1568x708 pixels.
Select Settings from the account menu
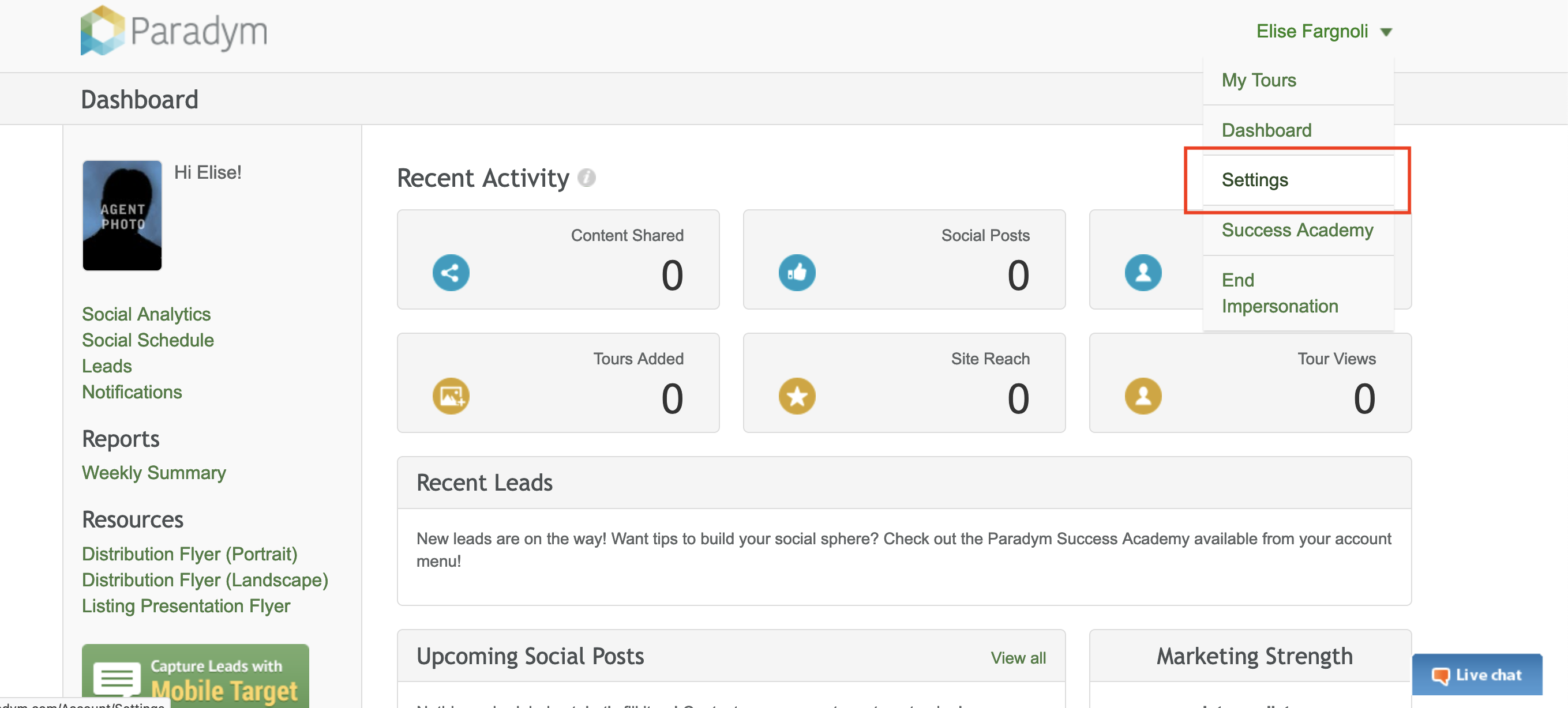click(x=1255, y=180)
